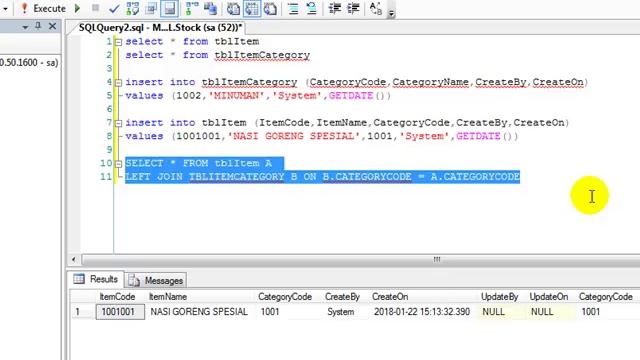Image resolution: width=640 pixels, height=360 pixels.
Task: Click tblItemCategory on line 2
Action: coord(262,55)
